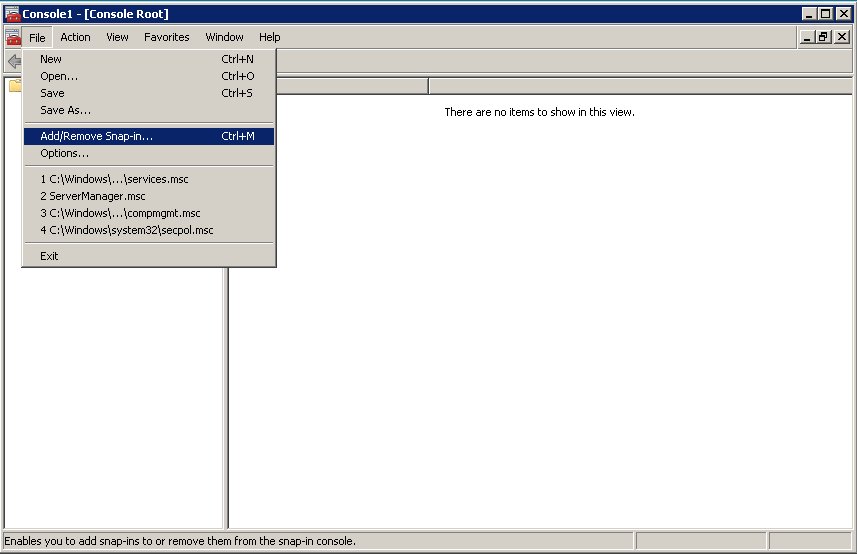
Task: Maximize the Console1 main window
Action: (825, 14)
